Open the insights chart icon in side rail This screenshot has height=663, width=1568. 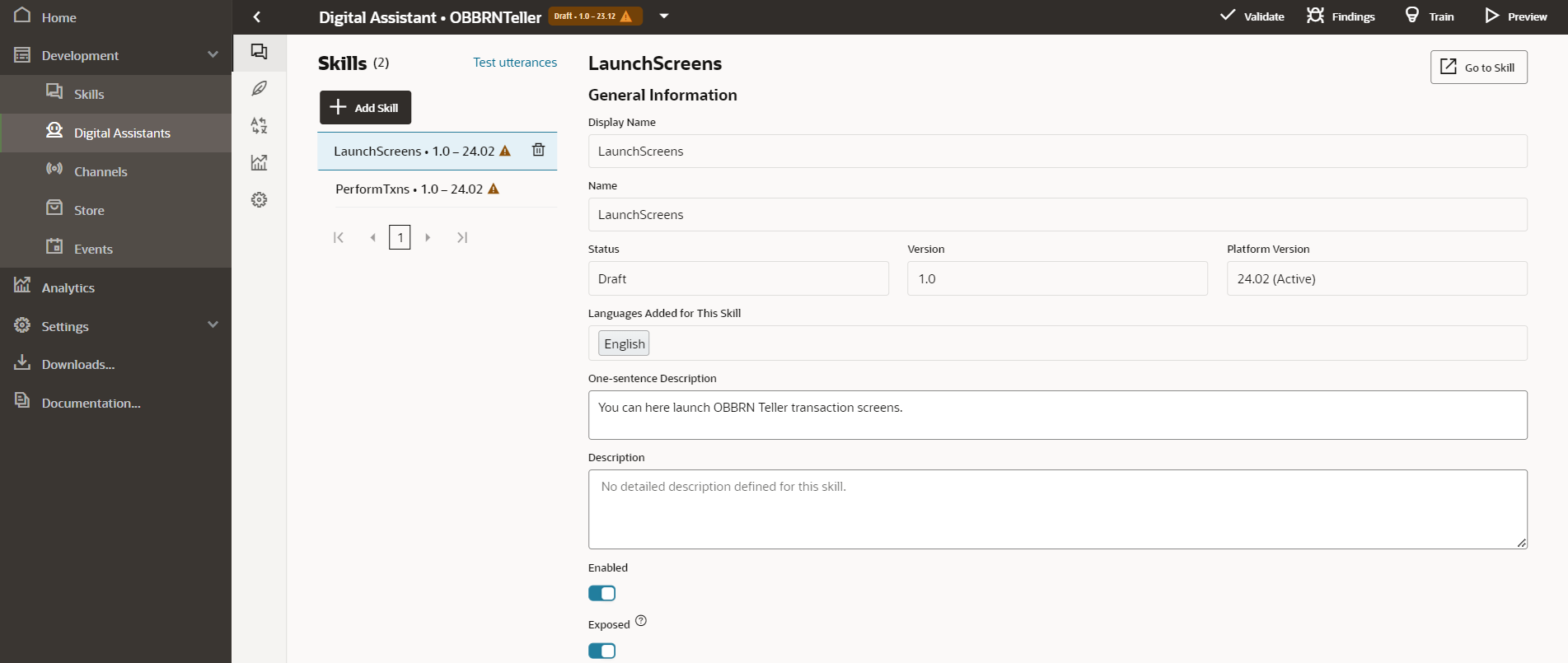coord(260,162)
